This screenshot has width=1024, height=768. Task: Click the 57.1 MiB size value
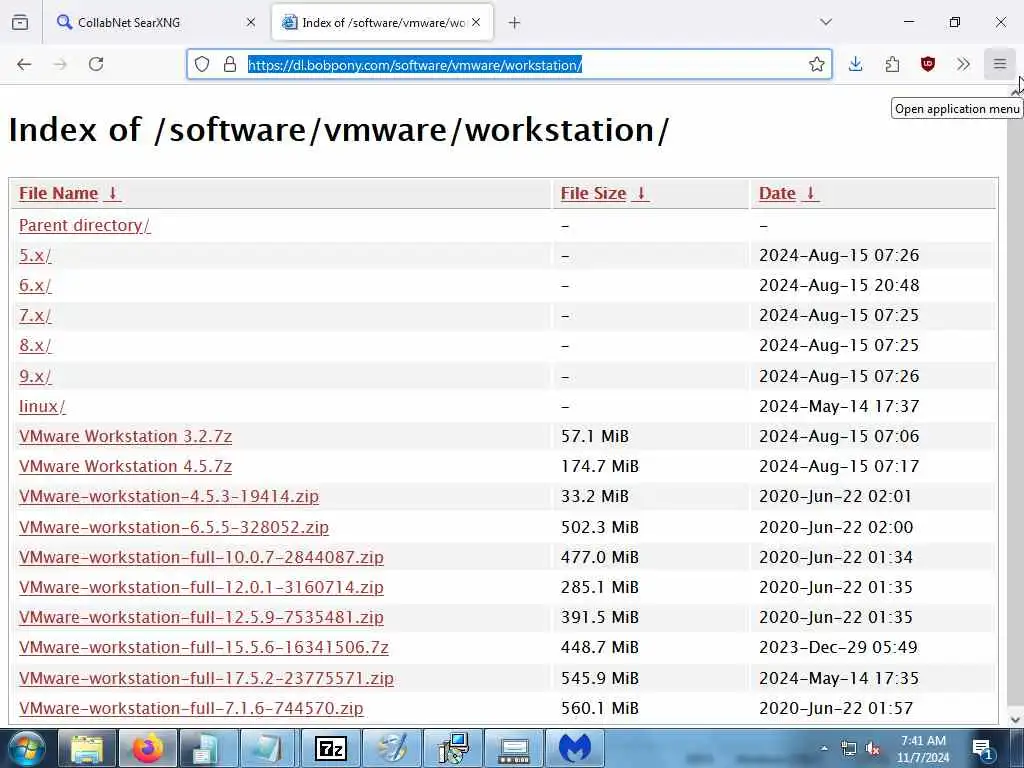[x=595, y=436]
